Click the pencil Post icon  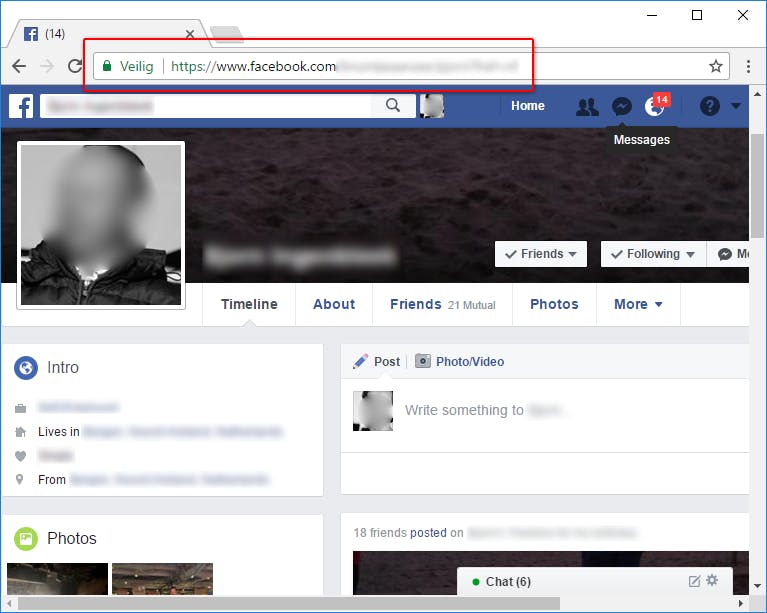tap(361, 361)
